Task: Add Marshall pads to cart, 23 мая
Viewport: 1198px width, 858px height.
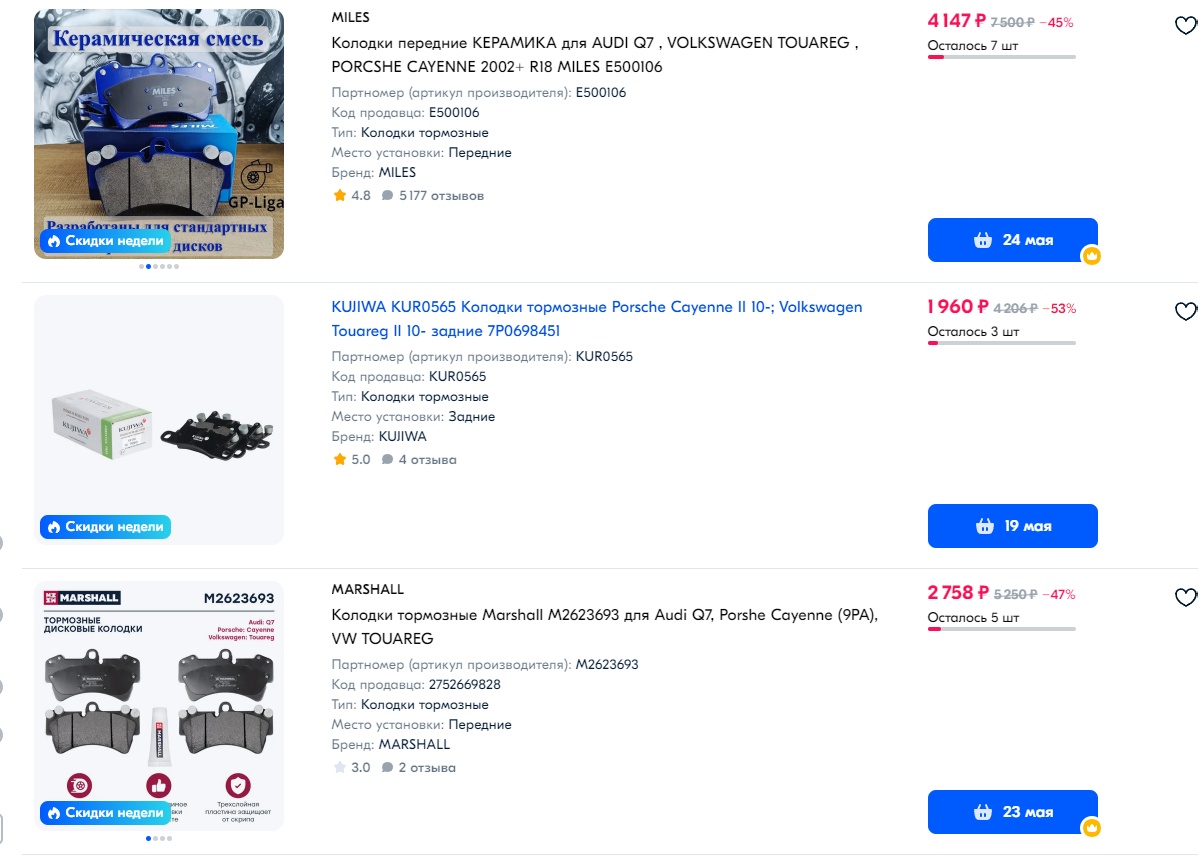Action: tap(1012, 811)
